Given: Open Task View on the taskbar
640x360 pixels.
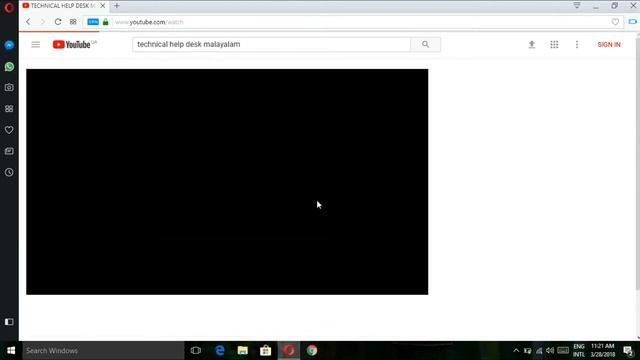Looking at the screenshot, I should pyautogui.click(x=196, y=351).
